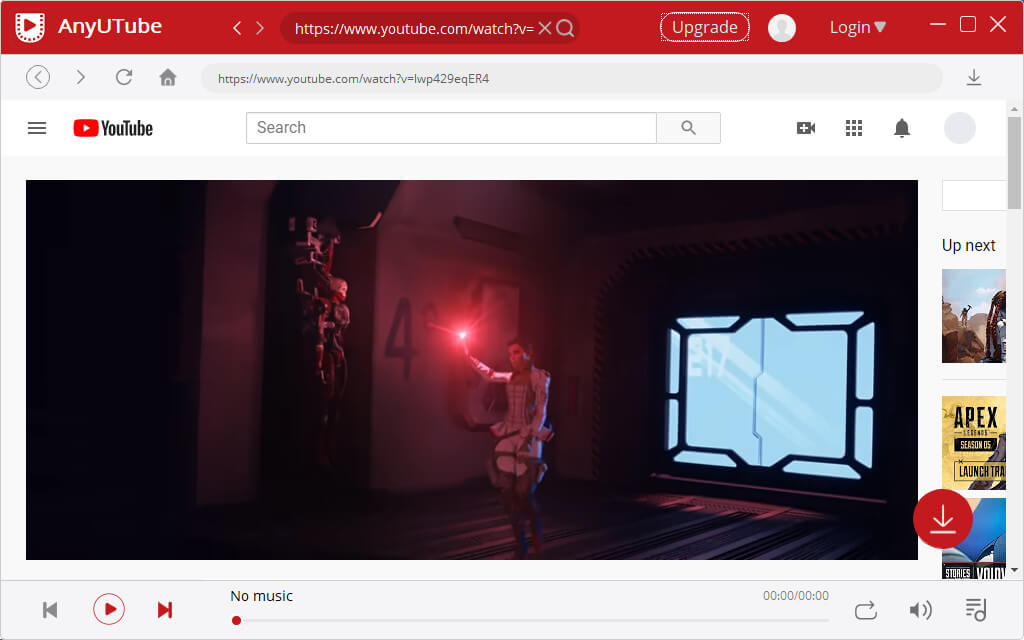Viewport: 1024px width, 640px height.
Task: Maximize the AnyUTube window
Action: [968, 24]
